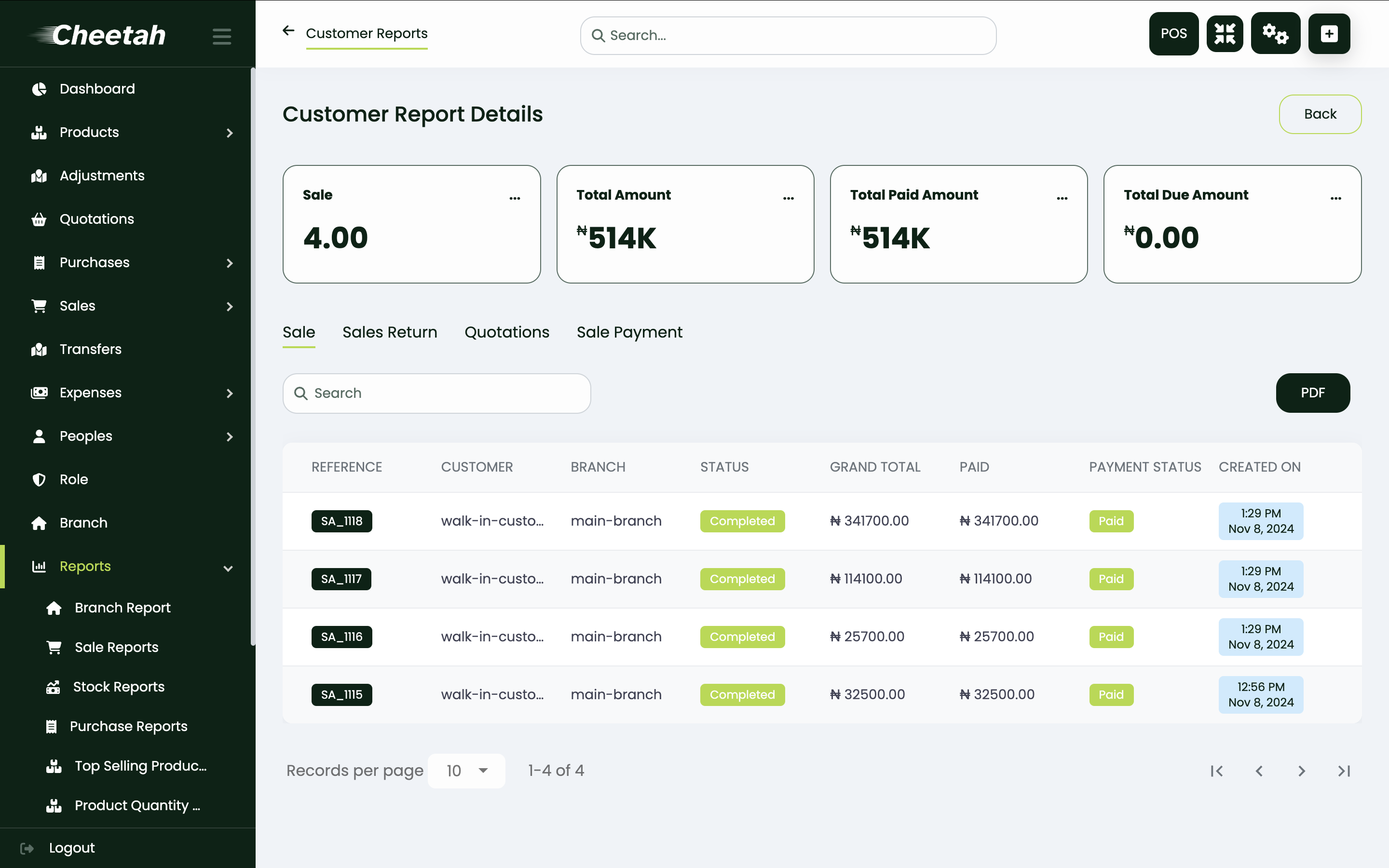Expand the Products submenu chevron

pos(230,133)
